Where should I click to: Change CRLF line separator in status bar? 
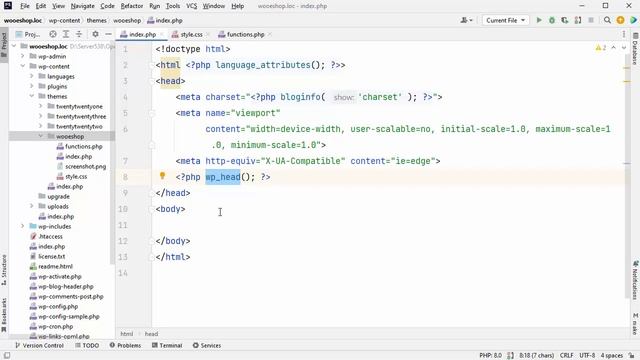tap(567, 356)
